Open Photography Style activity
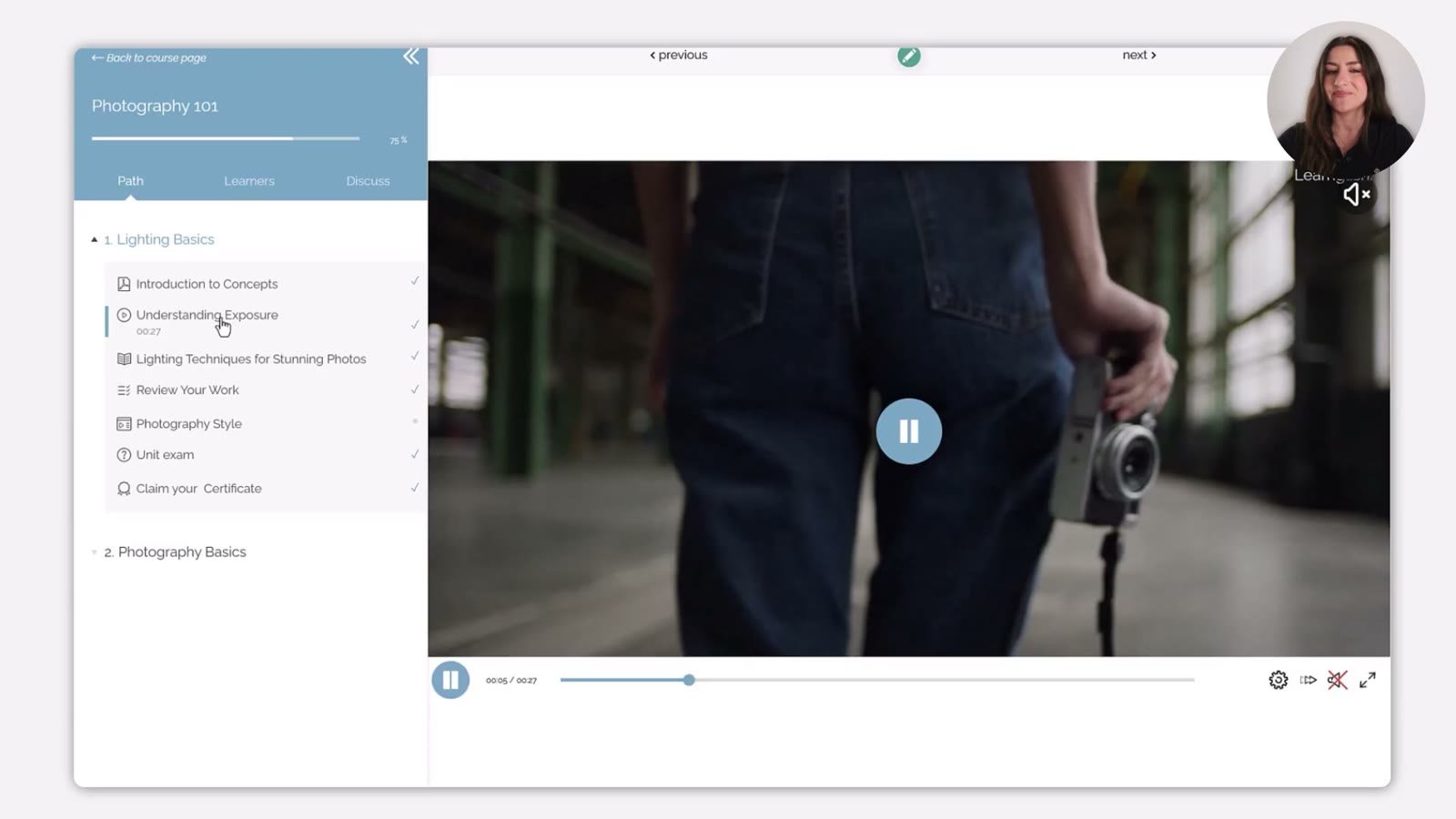 click(188, 423)
